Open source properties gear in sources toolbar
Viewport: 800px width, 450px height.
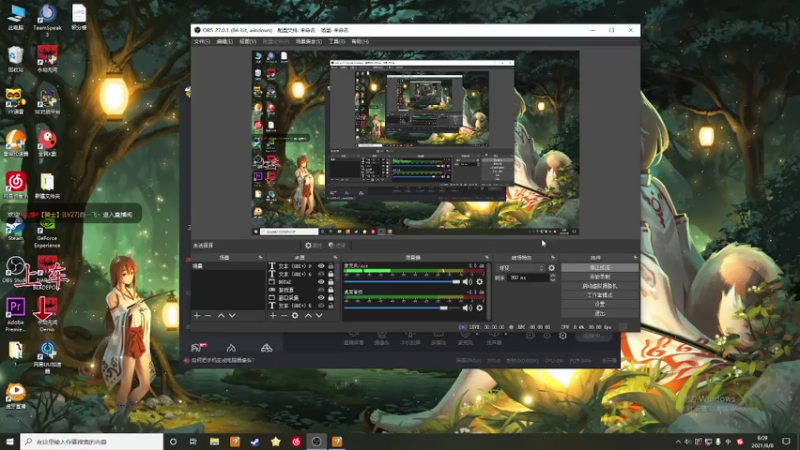pos(295,316)
